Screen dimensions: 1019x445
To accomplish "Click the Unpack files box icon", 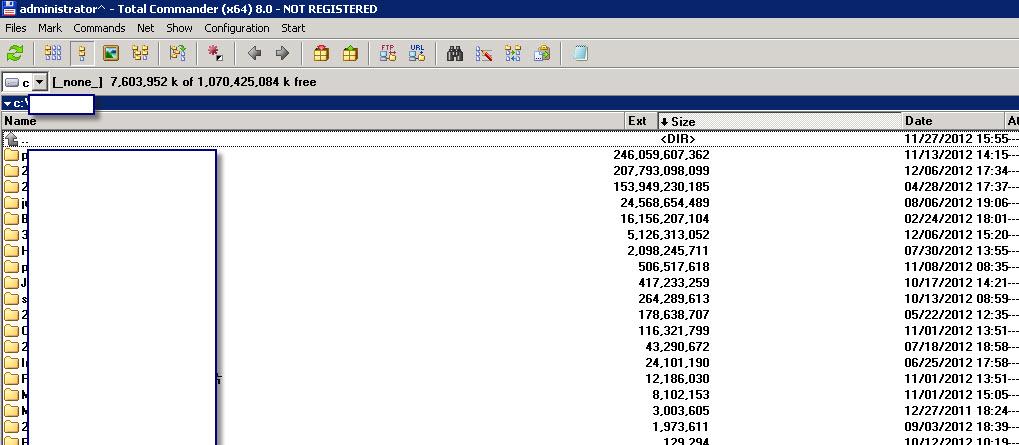I will (x=350, y=53).
